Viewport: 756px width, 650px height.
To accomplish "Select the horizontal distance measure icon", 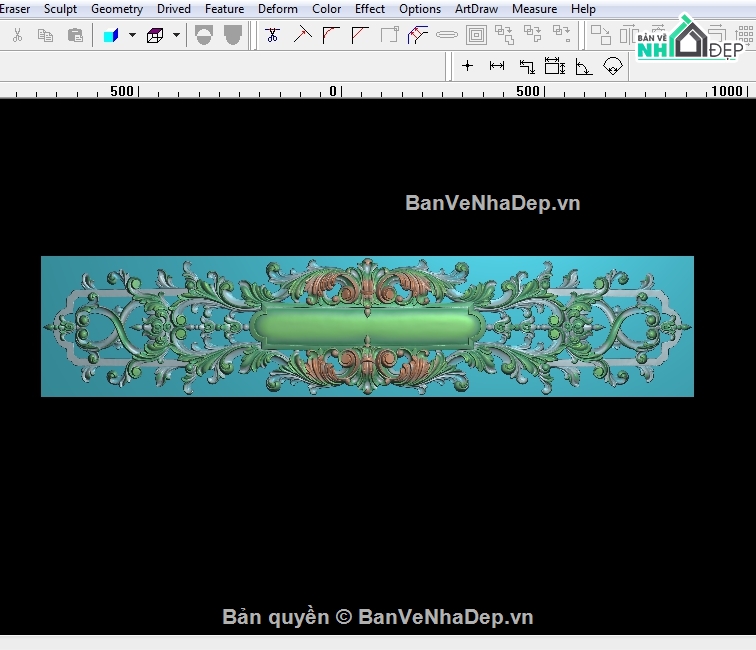I will (497, 66).
